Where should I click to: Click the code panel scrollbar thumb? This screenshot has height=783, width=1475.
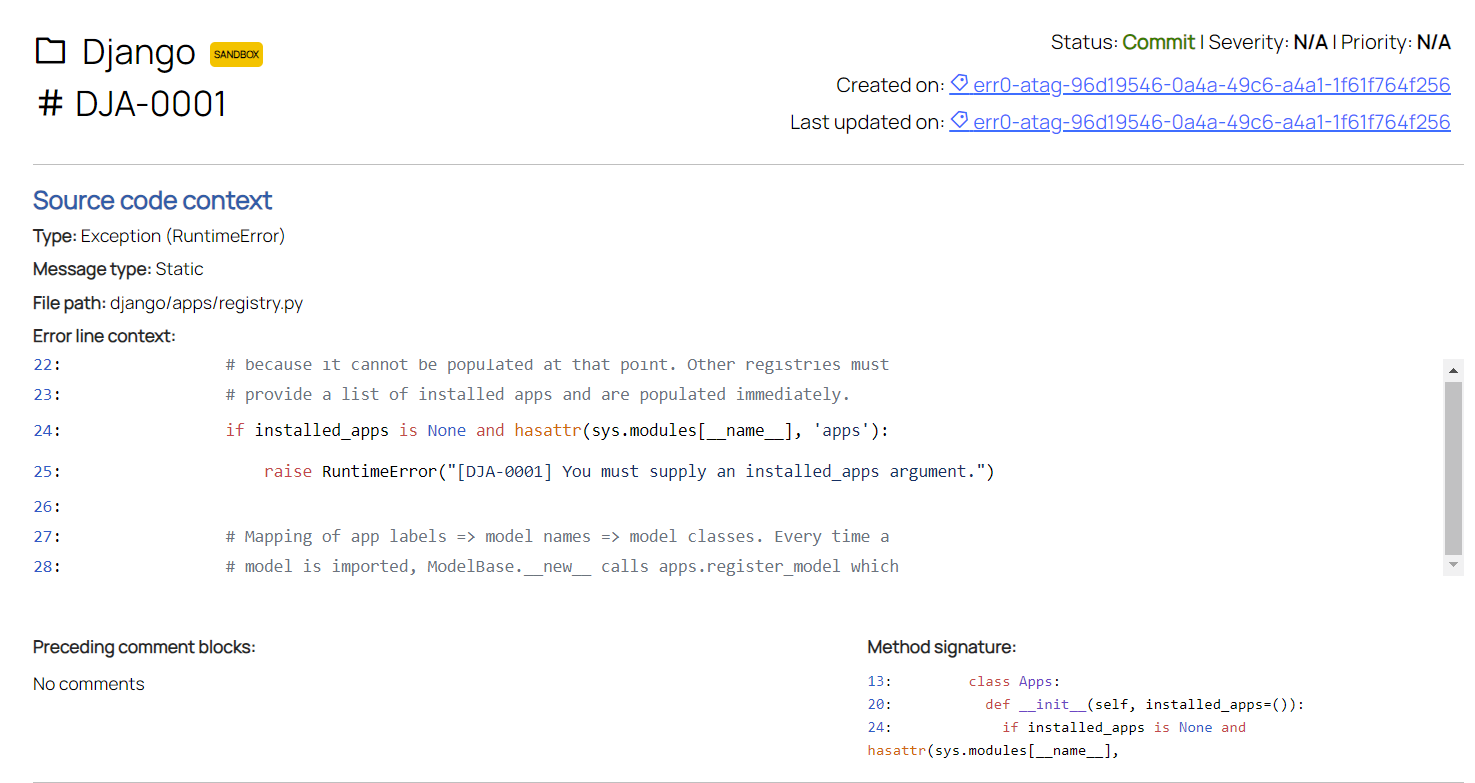pos(1454,467)
